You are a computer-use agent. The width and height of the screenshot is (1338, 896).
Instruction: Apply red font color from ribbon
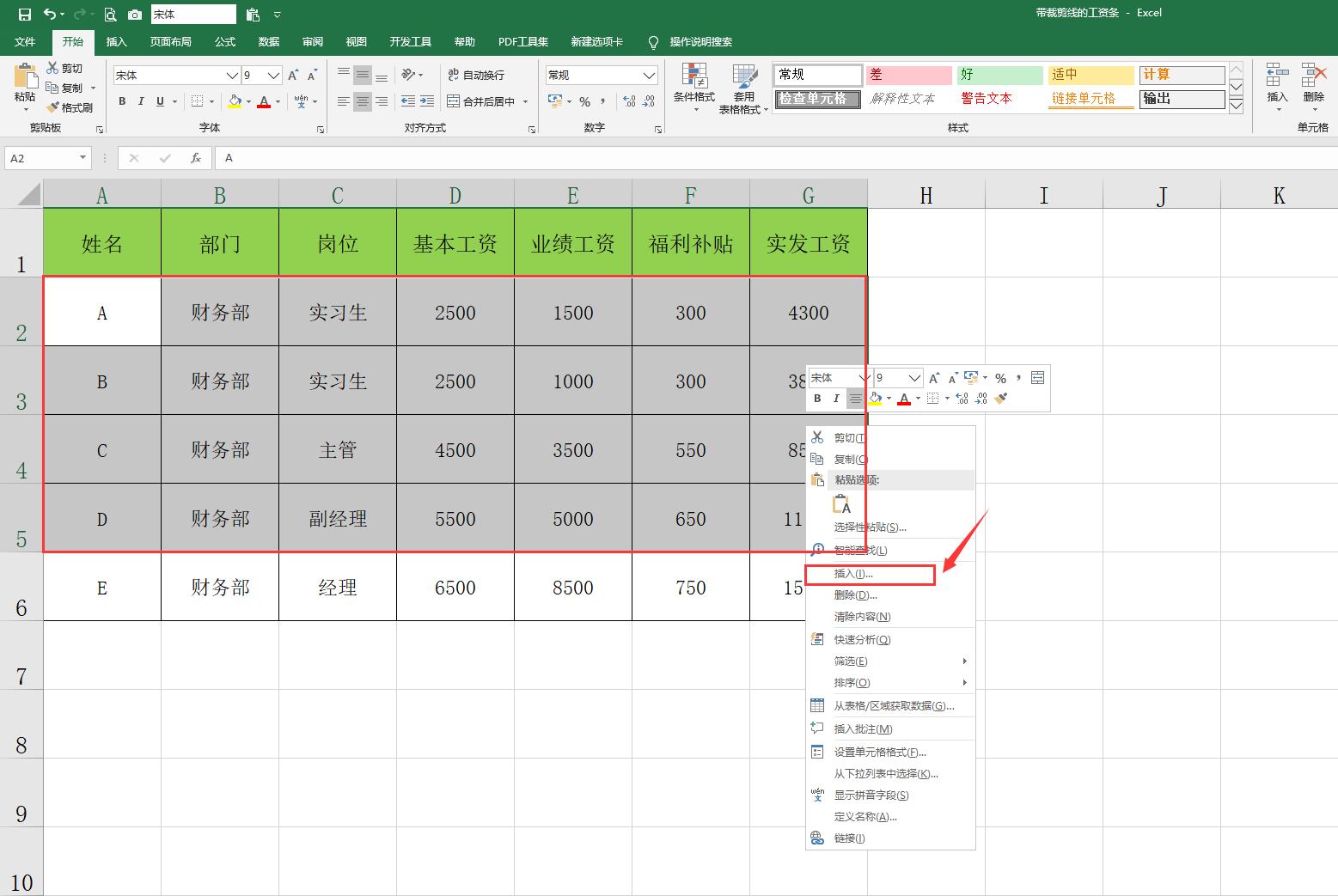(x=264, y=101)
